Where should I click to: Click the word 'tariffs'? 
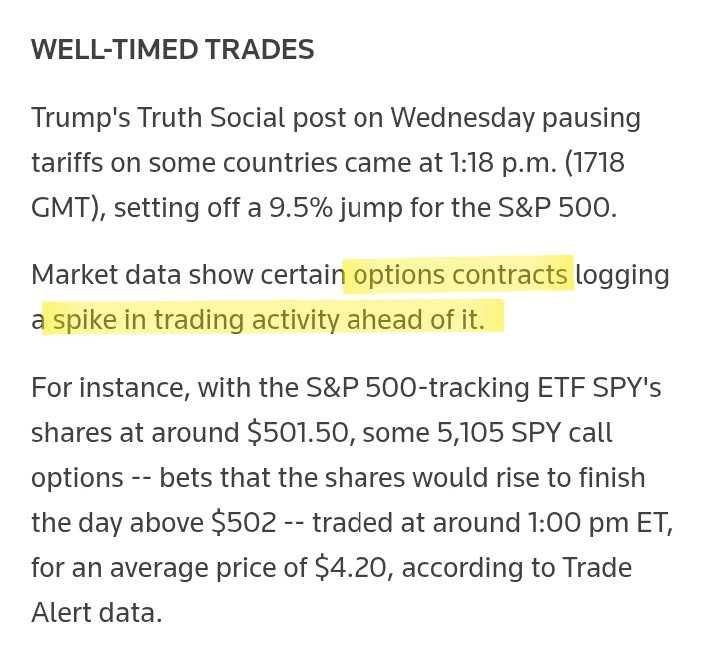67,163
